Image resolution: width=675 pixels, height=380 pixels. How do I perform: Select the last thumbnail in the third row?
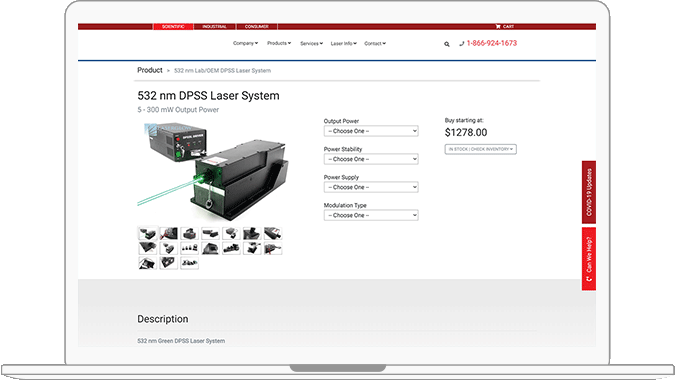pyautogui.click(x=189, y=263)
